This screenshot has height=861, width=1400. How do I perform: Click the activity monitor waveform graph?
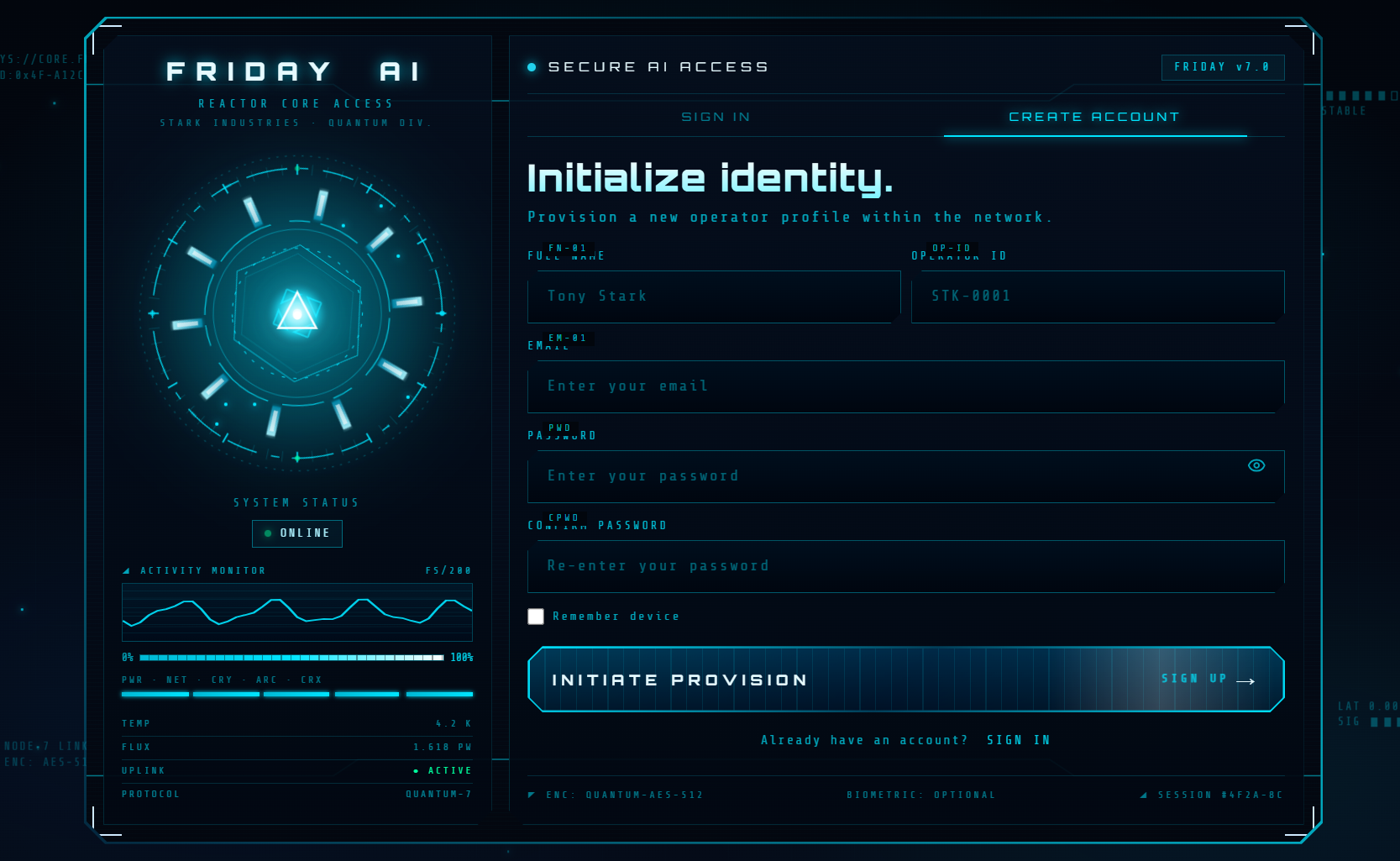[x=296, y=612]
